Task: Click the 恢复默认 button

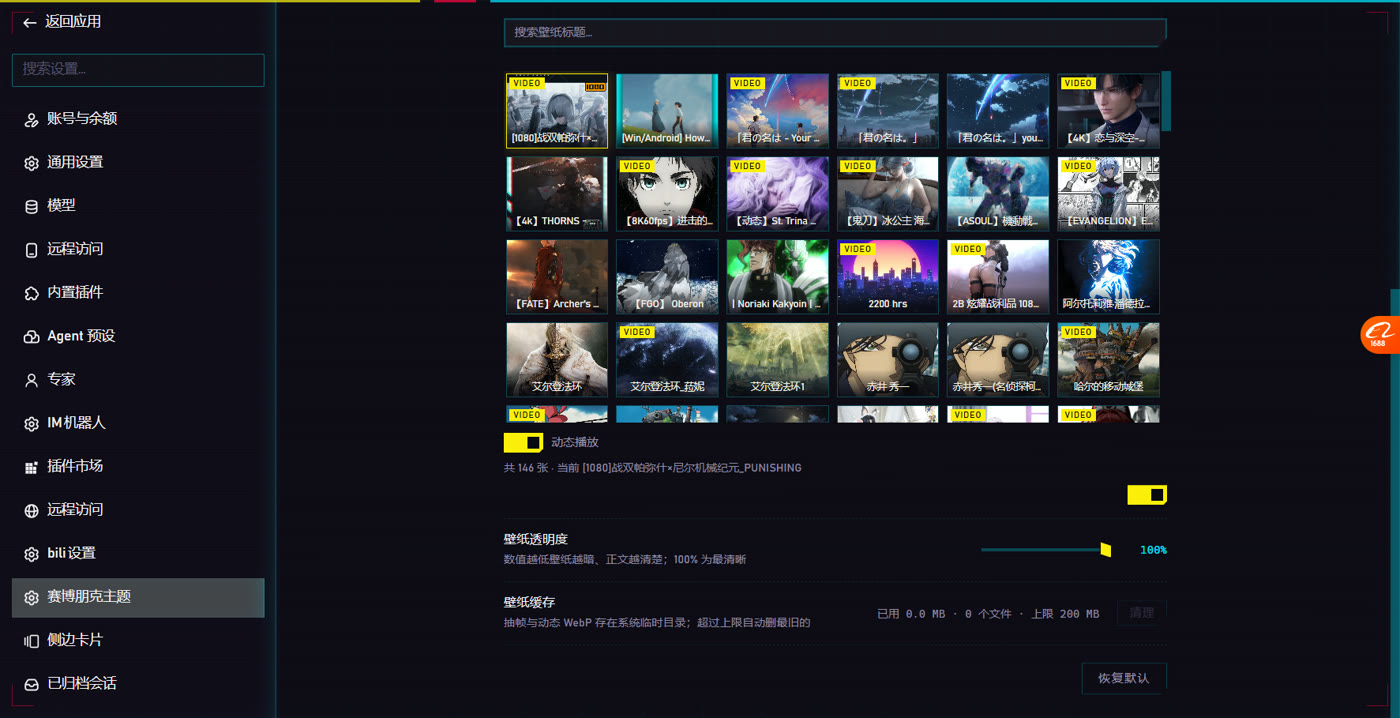Action: (1124, 678)
